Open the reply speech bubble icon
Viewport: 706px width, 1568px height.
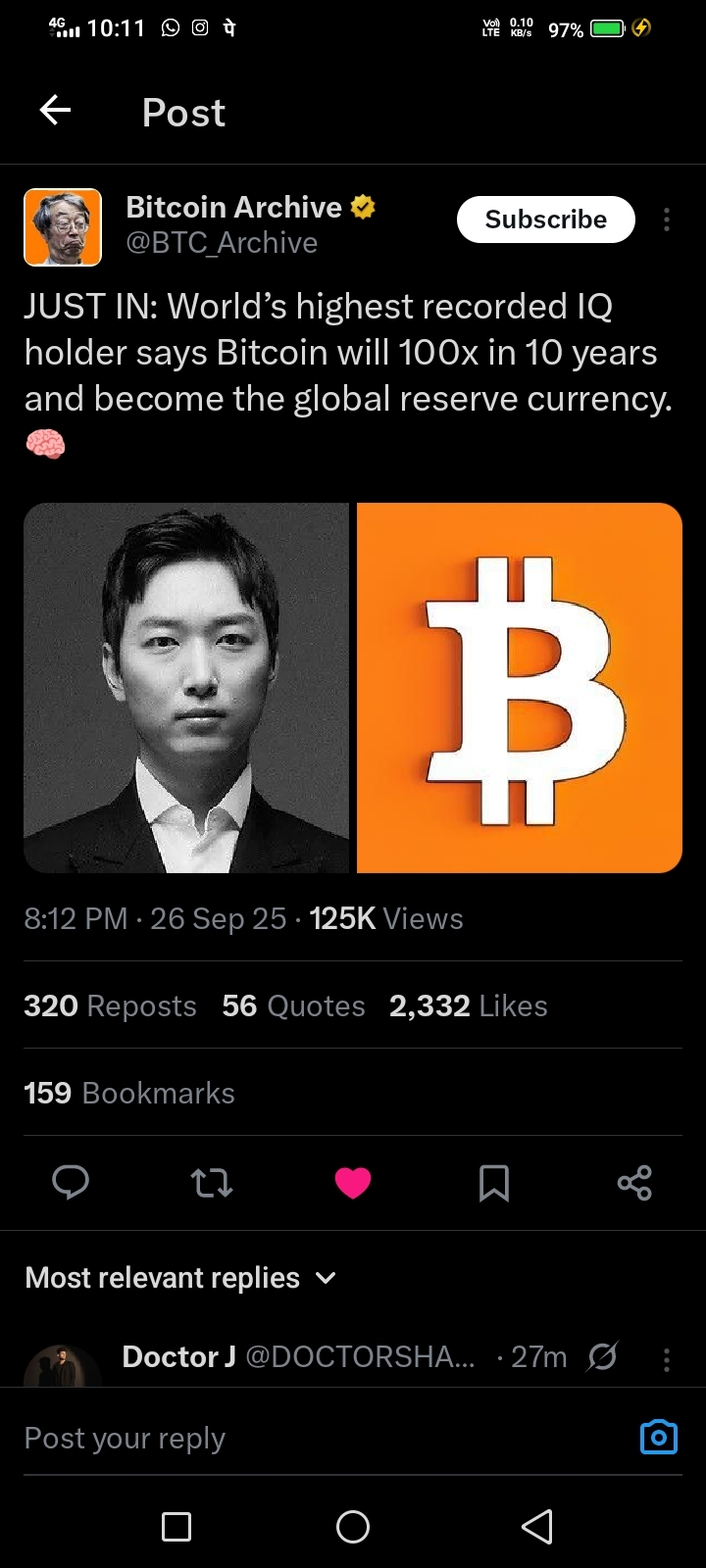coord(71,1183)
